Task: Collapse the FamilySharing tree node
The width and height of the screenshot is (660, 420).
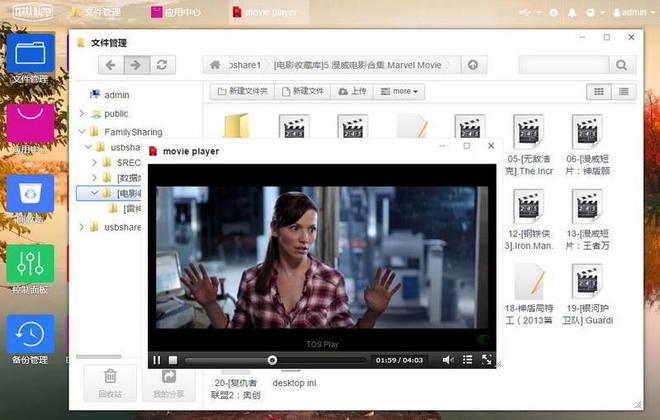Action: pyautogui.click(x=82, y=131)
